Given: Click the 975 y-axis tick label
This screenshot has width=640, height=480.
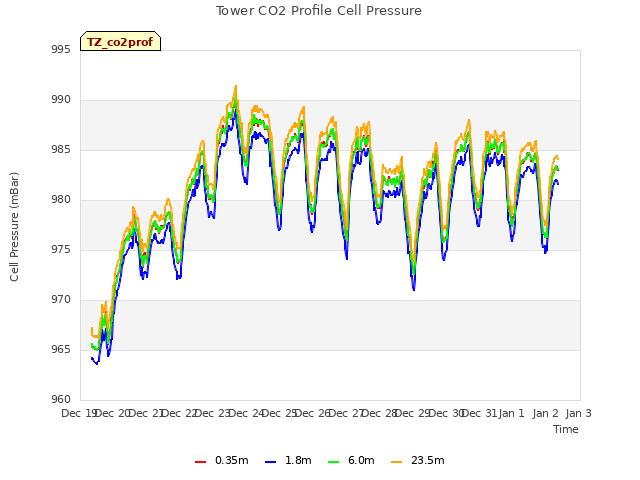Looking at the screenshot, I should click(61, 250).
